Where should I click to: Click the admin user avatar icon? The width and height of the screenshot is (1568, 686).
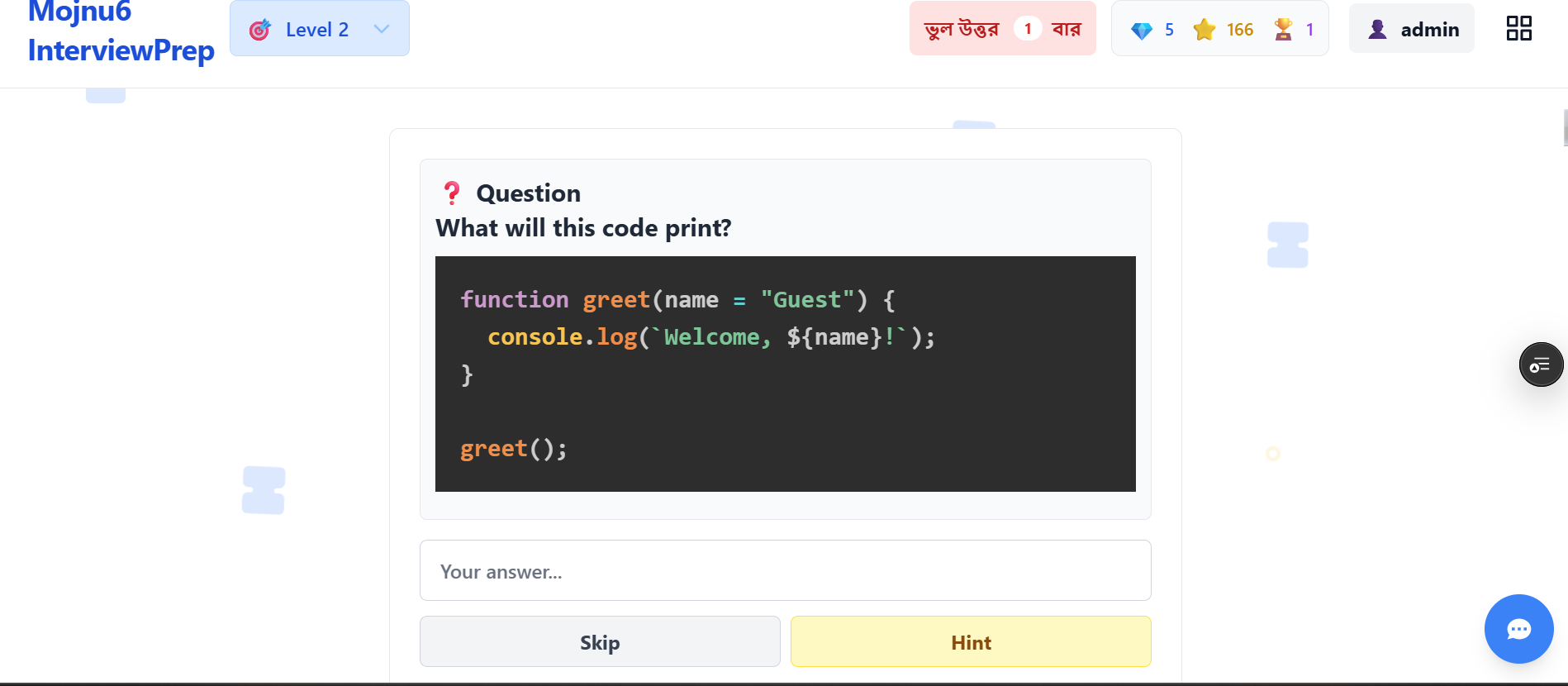pos(1377,30)
